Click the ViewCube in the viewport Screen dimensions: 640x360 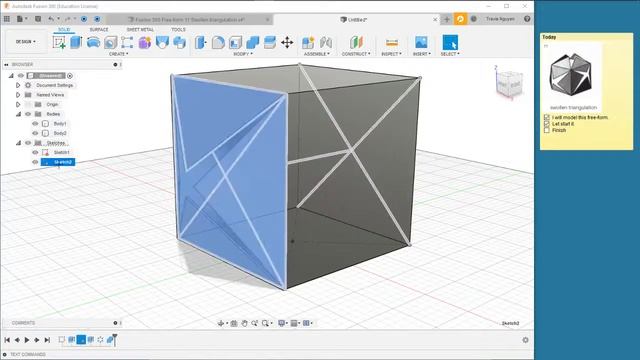point(509,84)
